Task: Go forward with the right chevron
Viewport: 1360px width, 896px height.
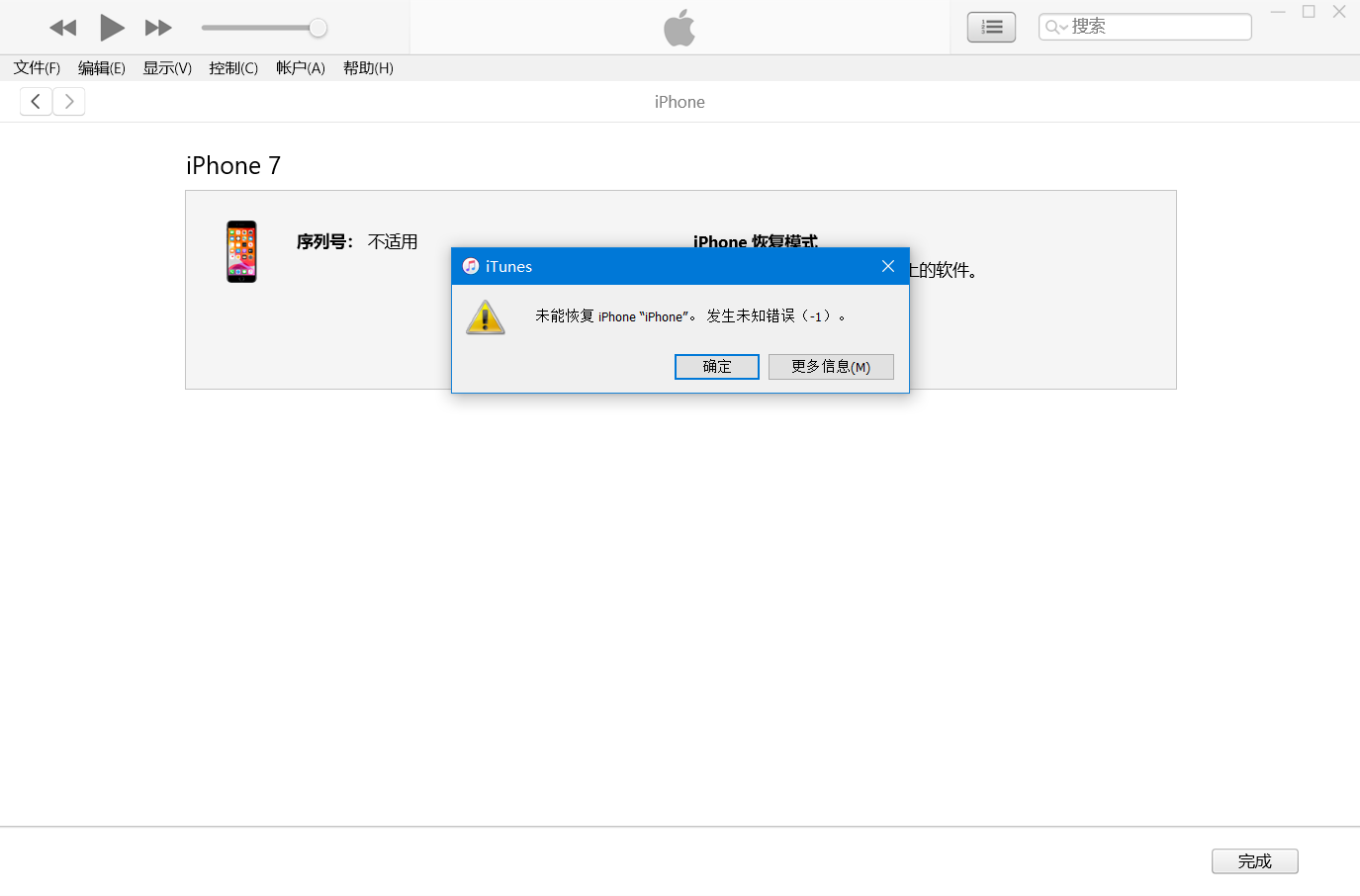Action: [69, 101]
